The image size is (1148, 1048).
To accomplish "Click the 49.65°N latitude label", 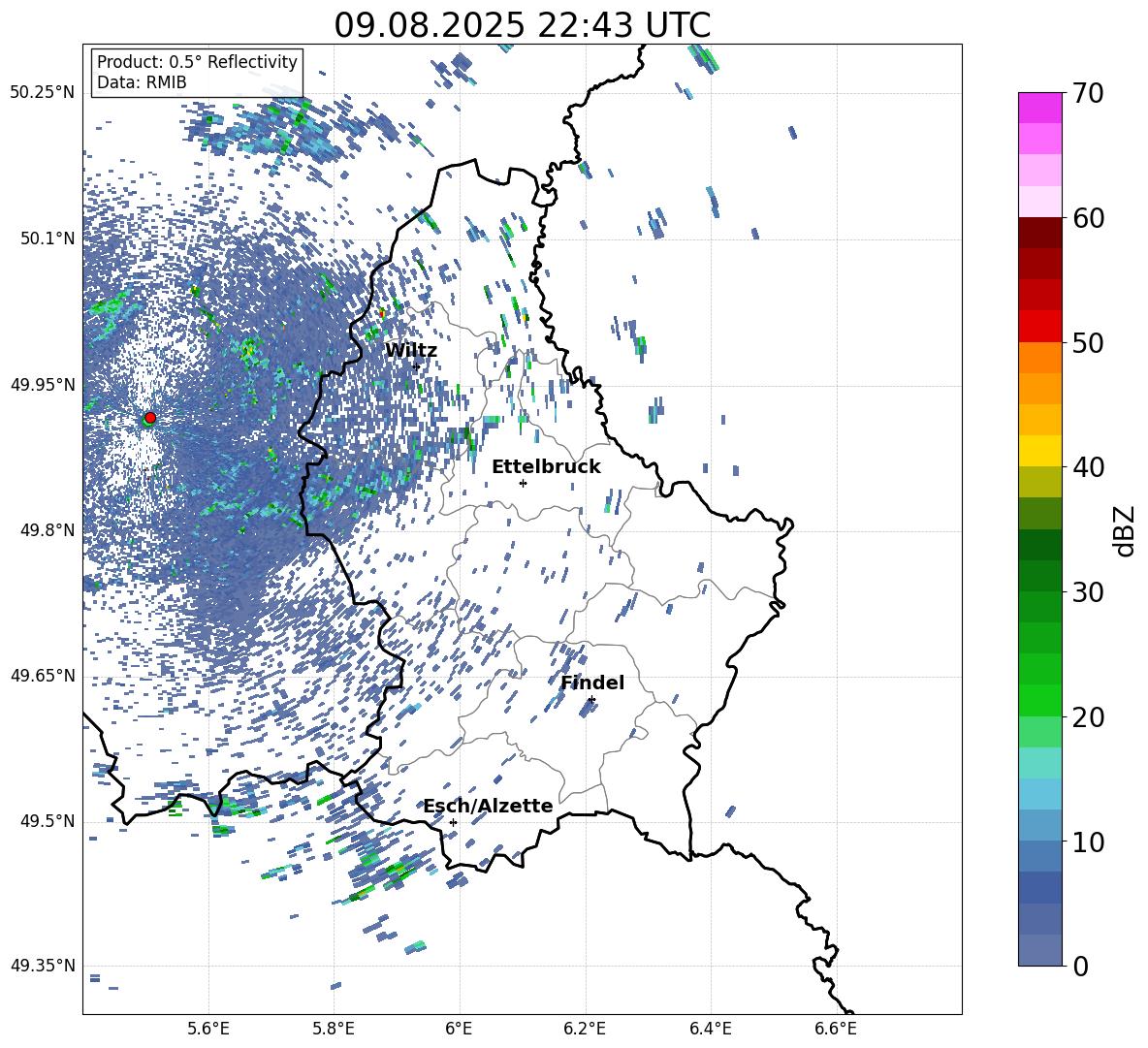I will coord(43,676).
